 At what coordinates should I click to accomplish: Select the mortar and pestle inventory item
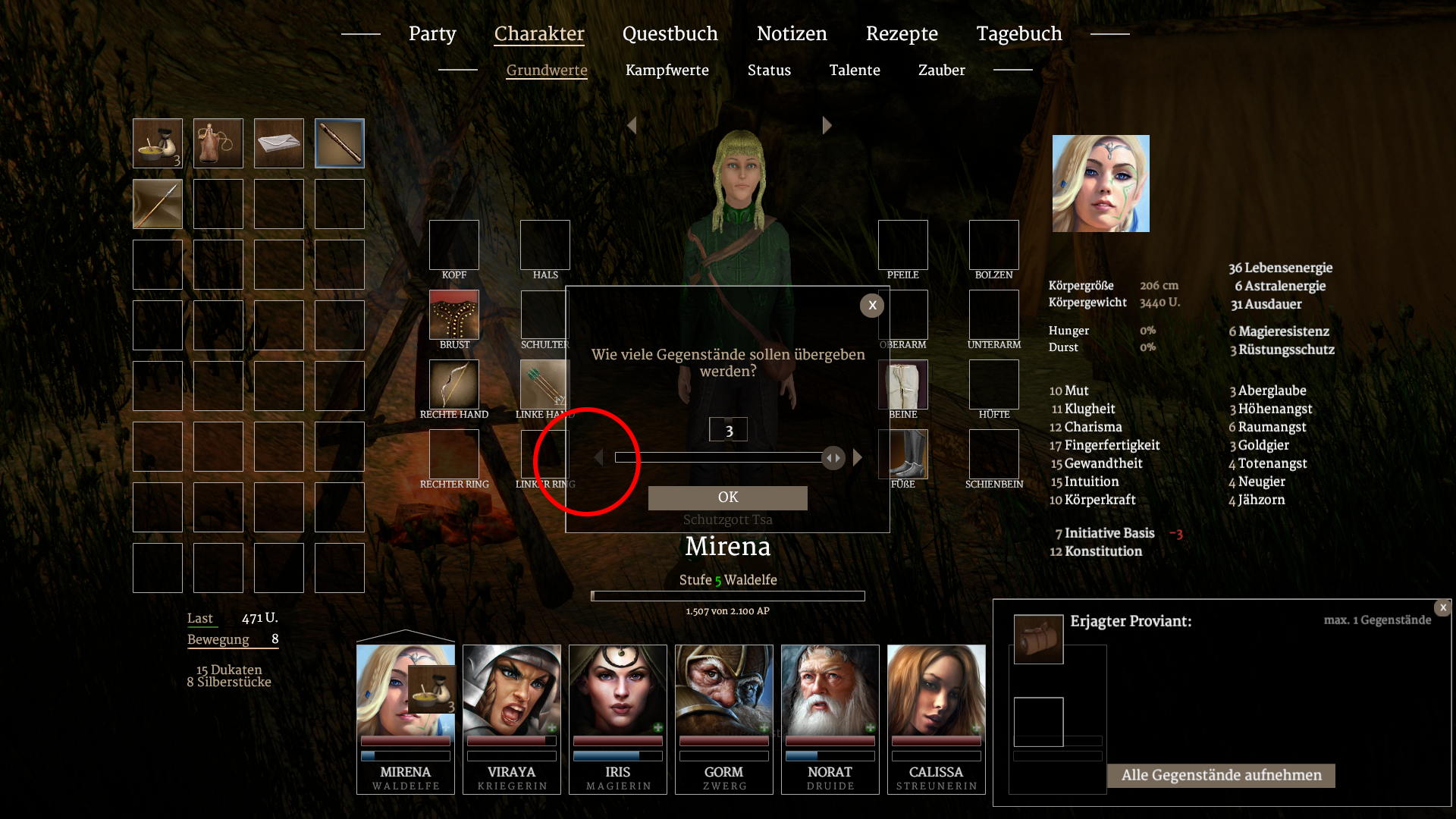click(x=158, y=143)
